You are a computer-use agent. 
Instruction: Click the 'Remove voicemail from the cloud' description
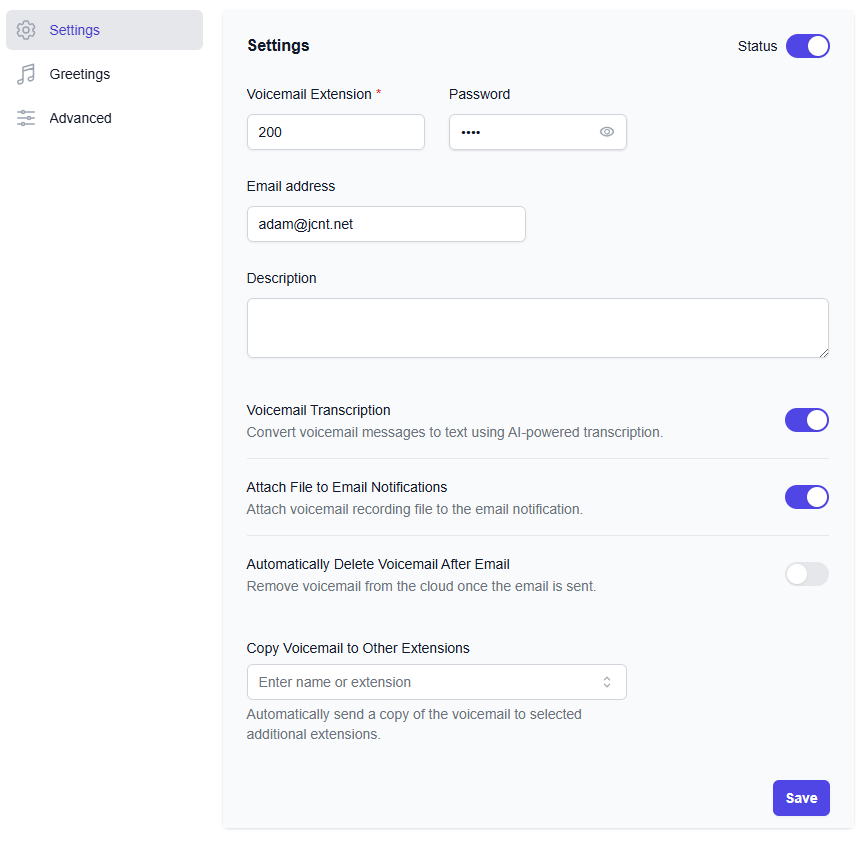[x=421, y=586]
